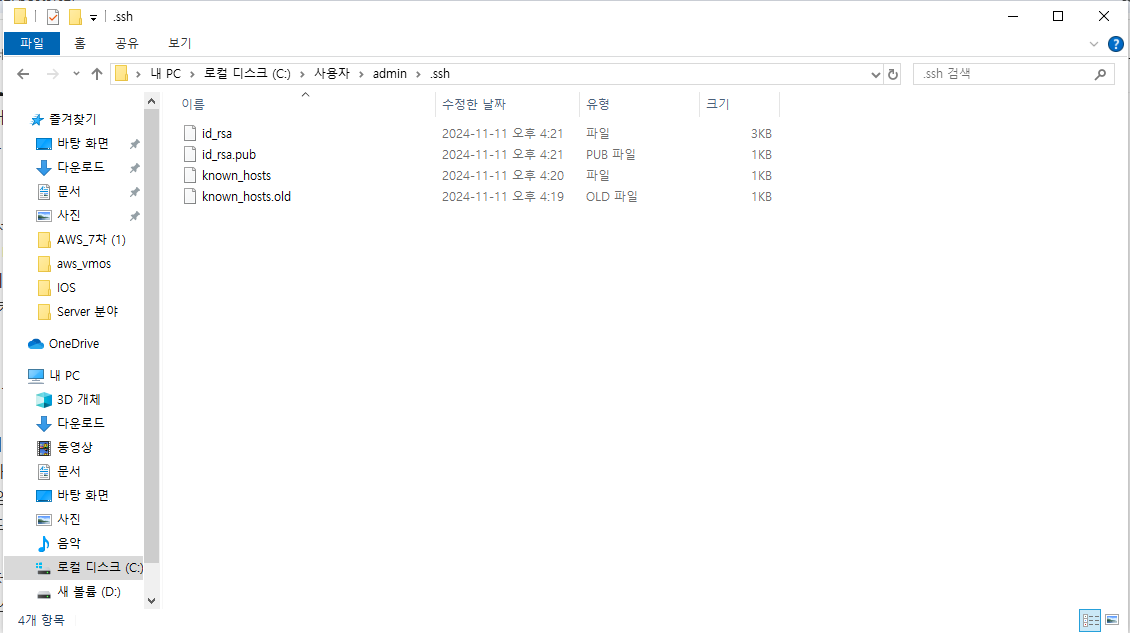This screenshot has width=1130, height=633.
Task: Open the aws_vmos folder
Action: [84, 264]
